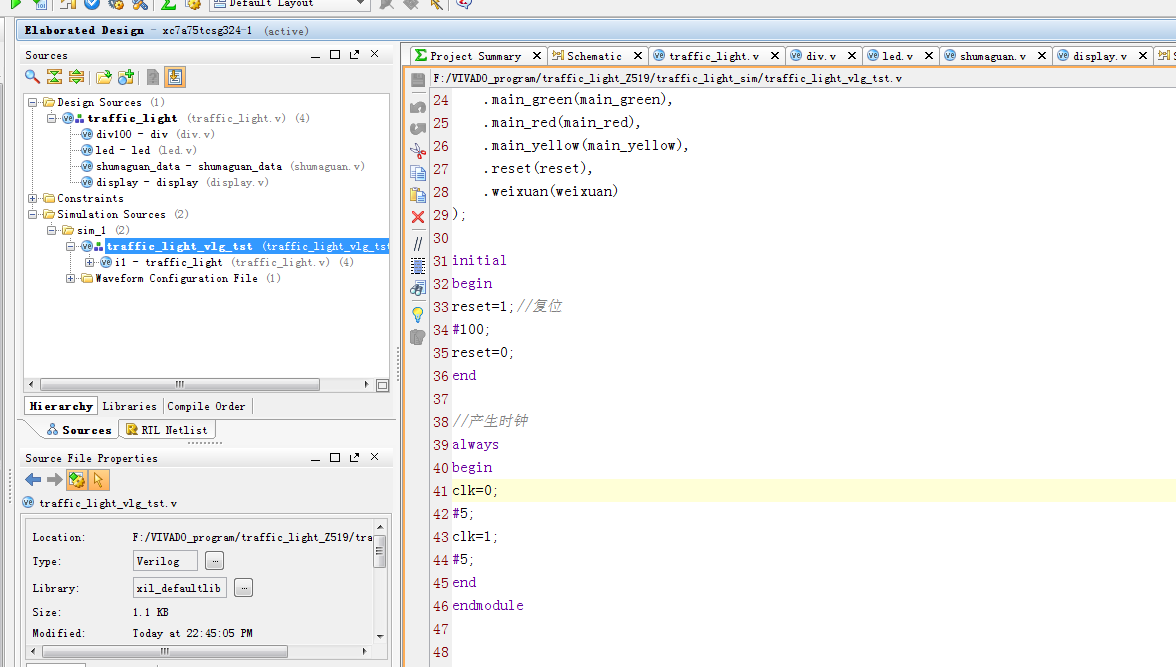Collapse the traffic_light_vlg_tst node
Image resolution: width=1176 pixels, height=667 pixels.
click(70, 246)
